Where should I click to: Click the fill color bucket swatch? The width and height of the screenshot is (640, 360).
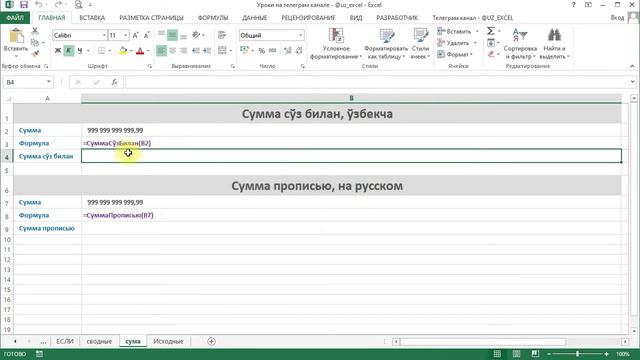point(123,51)
